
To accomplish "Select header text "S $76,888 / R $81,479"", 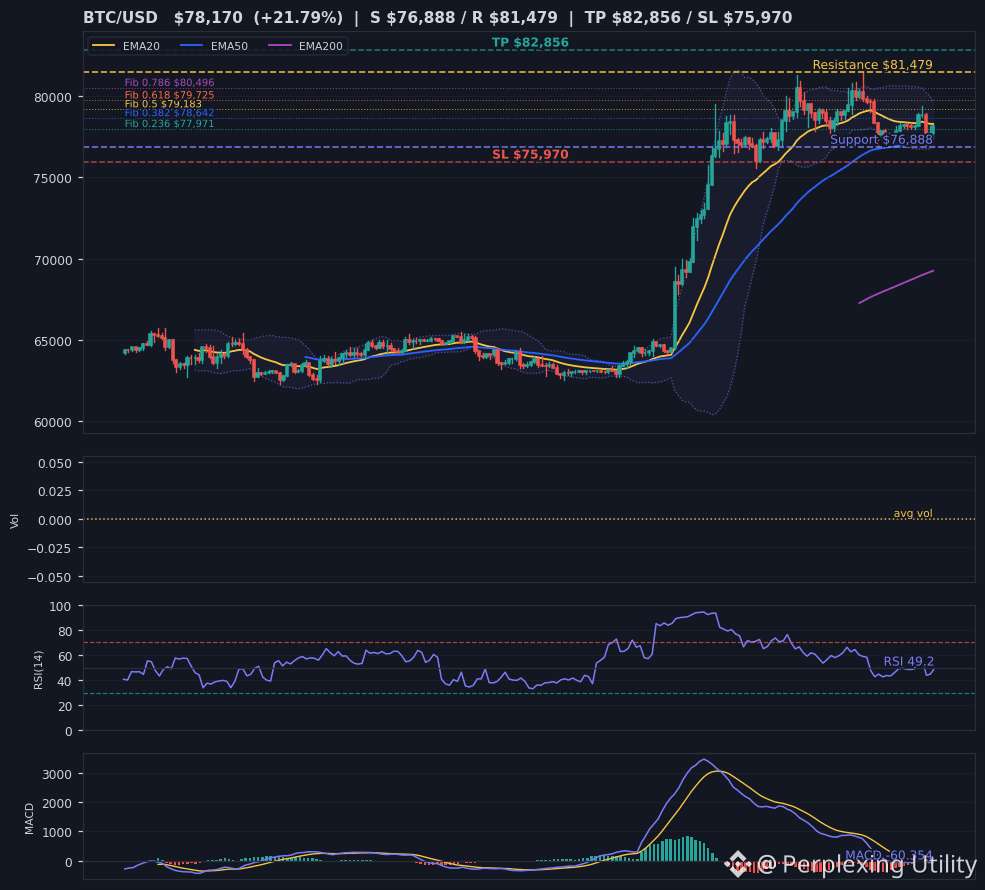I will [x=464, y=18].
